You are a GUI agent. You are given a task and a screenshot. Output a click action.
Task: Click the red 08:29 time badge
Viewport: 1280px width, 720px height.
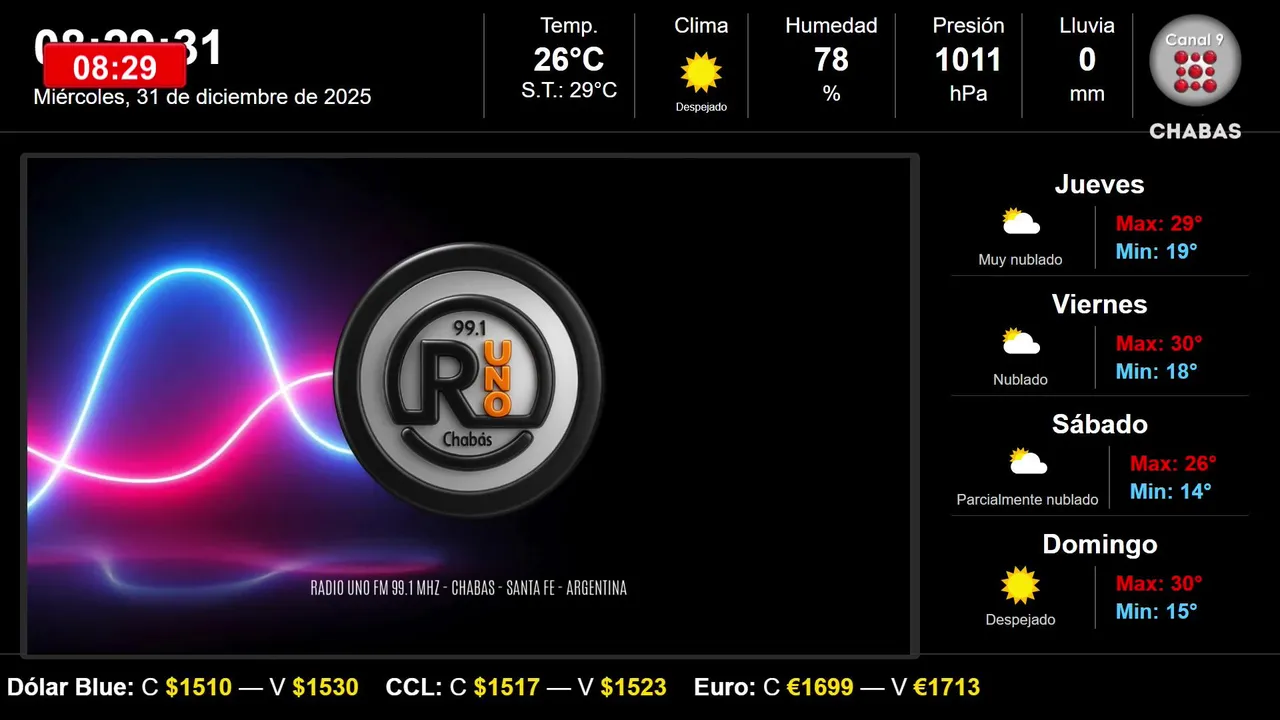point(115,68)
